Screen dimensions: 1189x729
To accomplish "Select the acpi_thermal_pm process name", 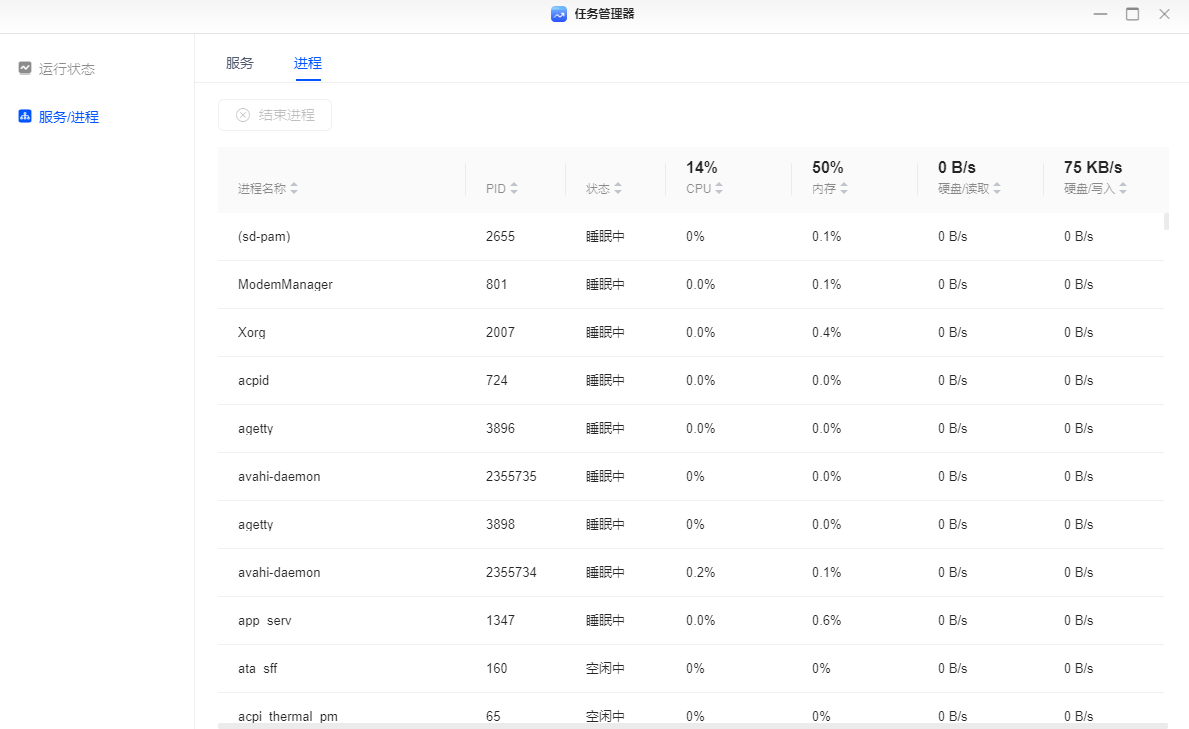I will (x=288, y=716).
